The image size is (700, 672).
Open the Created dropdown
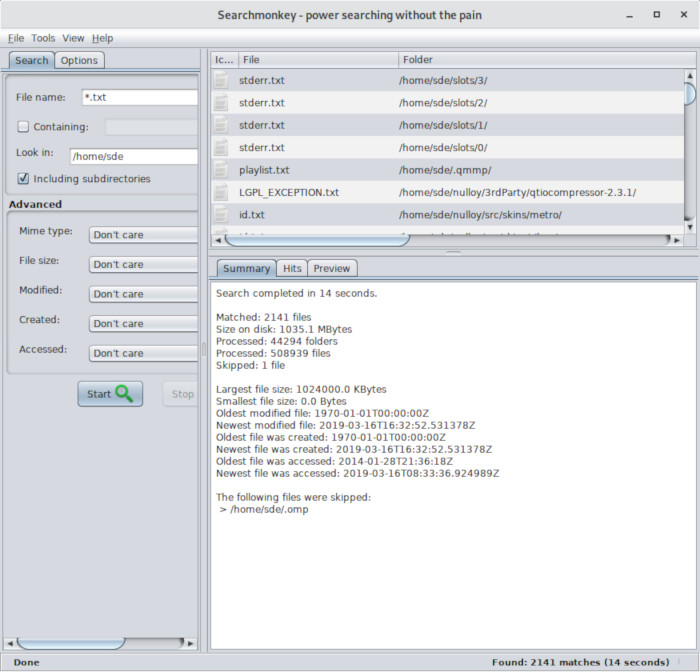pyautogui.click(x=143, y=323)
